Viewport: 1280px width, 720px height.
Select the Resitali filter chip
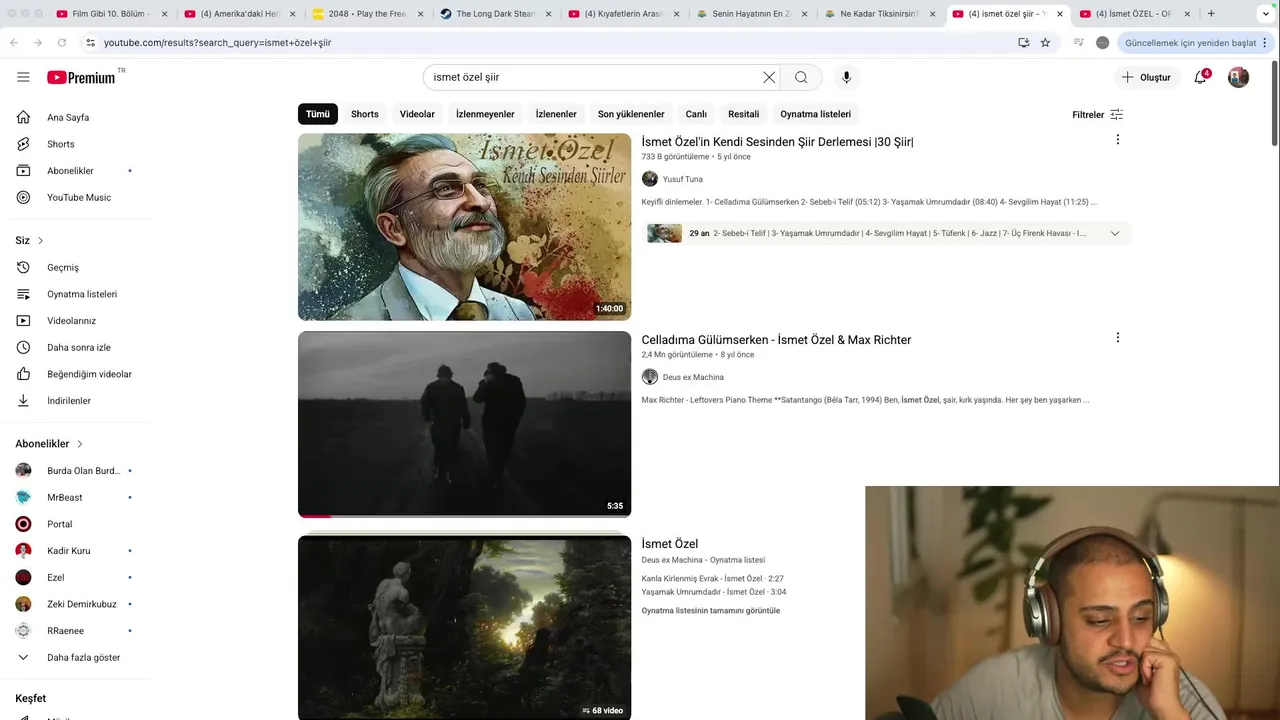click(x=744, y=114)
